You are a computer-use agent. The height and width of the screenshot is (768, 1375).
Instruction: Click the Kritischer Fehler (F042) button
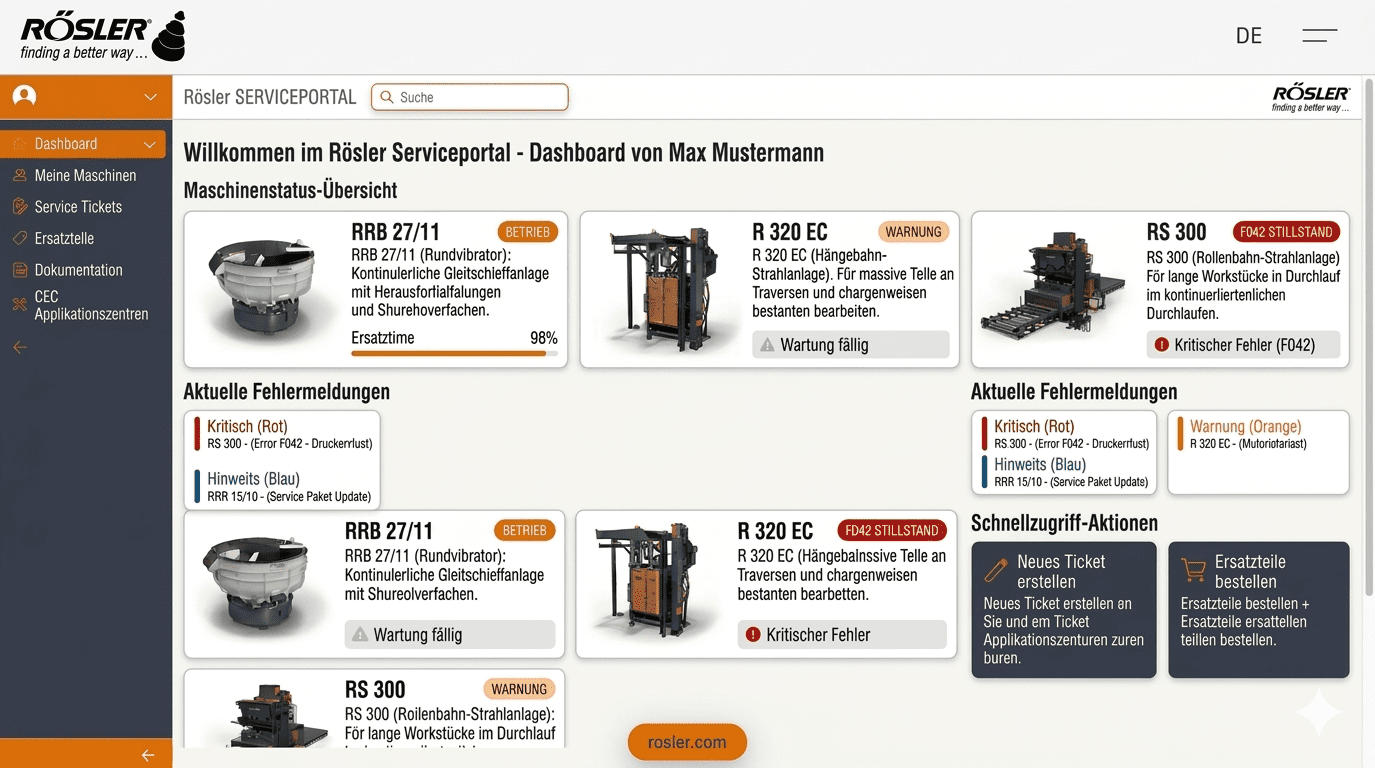click(1245, 345)
